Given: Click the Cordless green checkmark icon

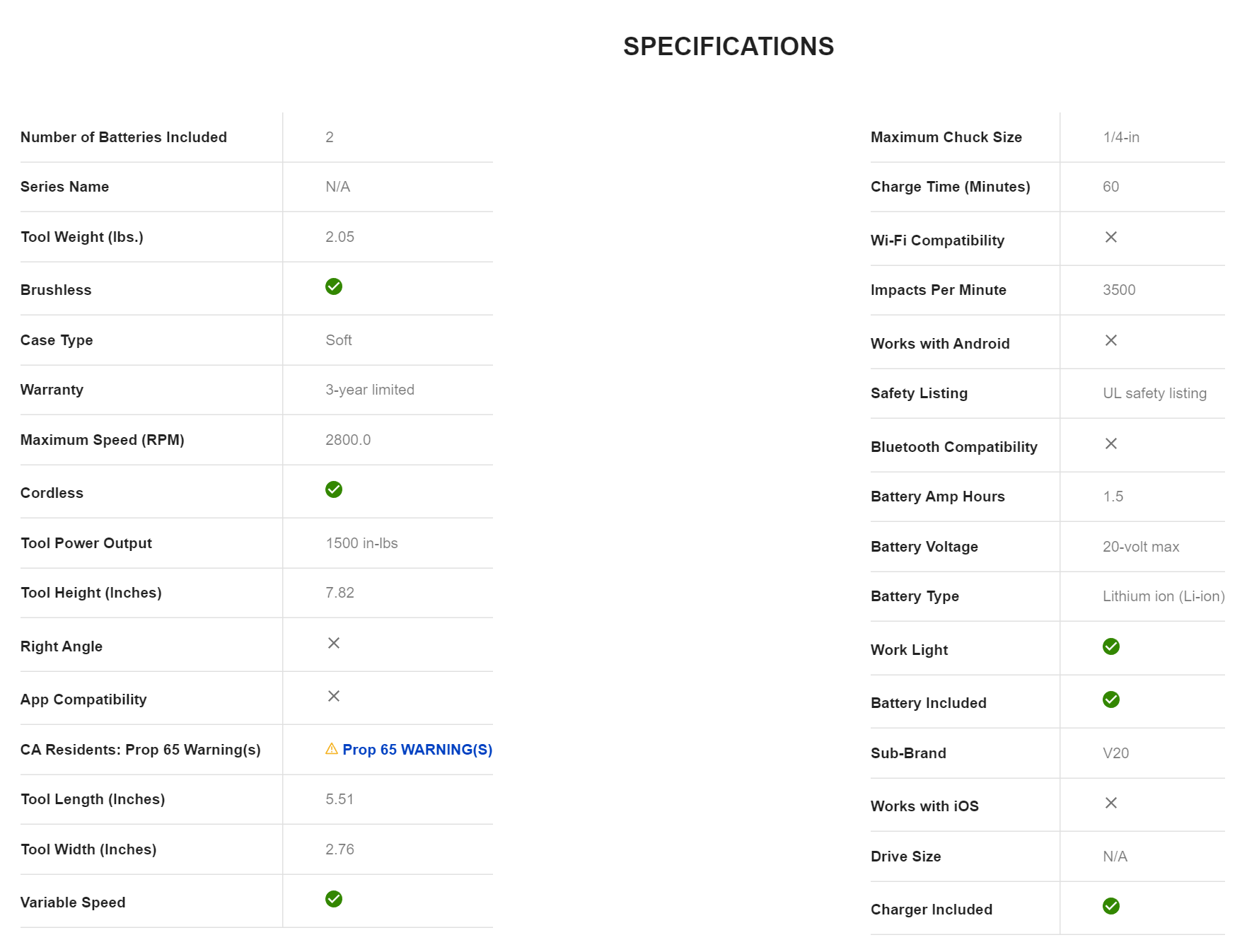Looking at the screenshot, I should (x=334, y=489).
